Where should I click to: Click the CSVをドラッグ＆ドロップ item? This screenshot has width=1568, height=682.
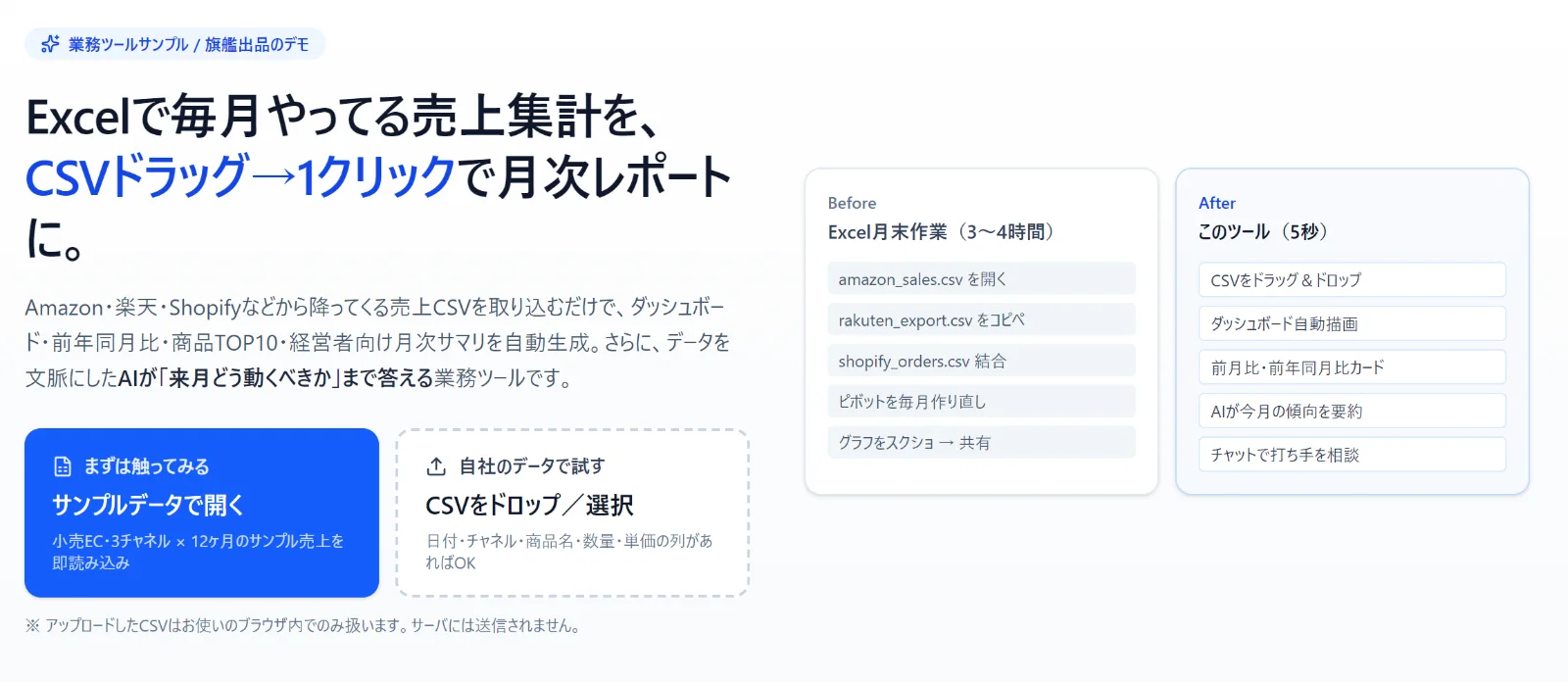coord(1352,279)
